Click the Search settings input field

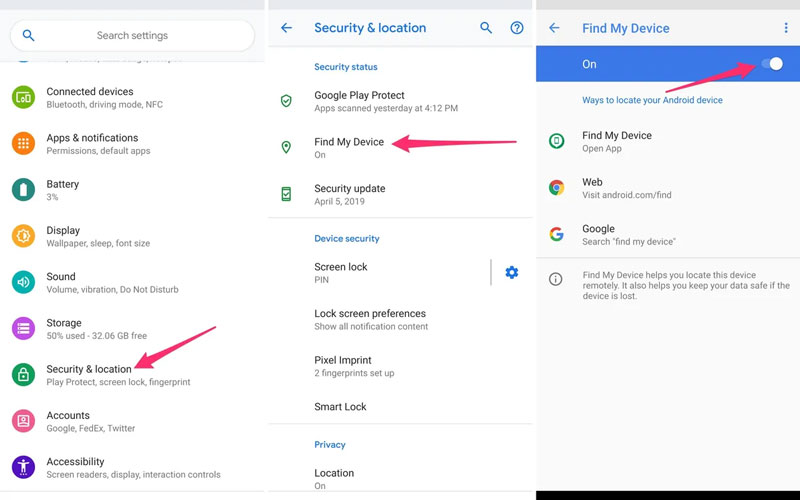click(x=132, y=36)
